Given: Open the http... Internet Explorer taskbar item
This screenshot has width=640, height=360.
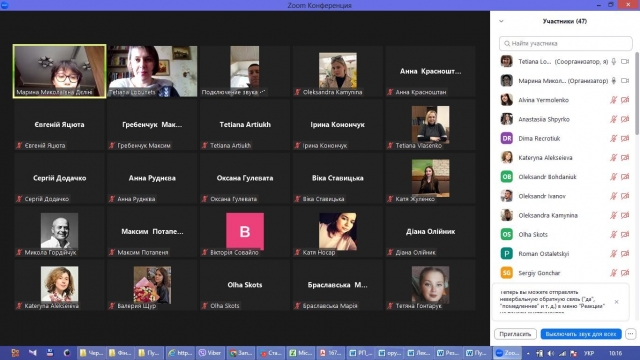Looking at the screenshot, I should 180,353.
